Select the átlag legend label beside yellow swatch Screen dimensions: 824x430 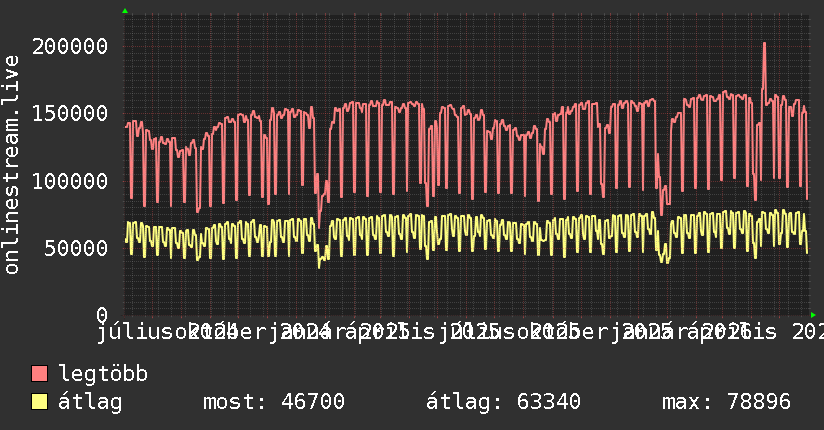click(x=90, y=402)
